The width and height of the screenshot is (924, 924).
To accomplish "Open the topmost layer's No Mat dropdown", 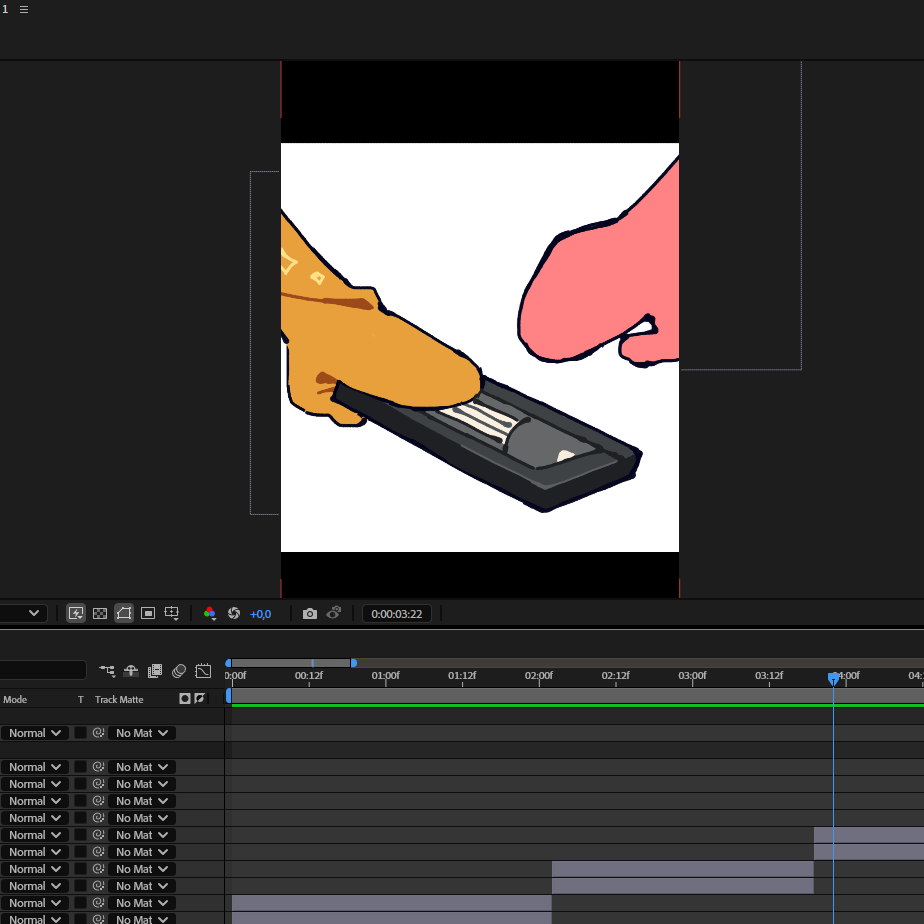I will point(141,733).
